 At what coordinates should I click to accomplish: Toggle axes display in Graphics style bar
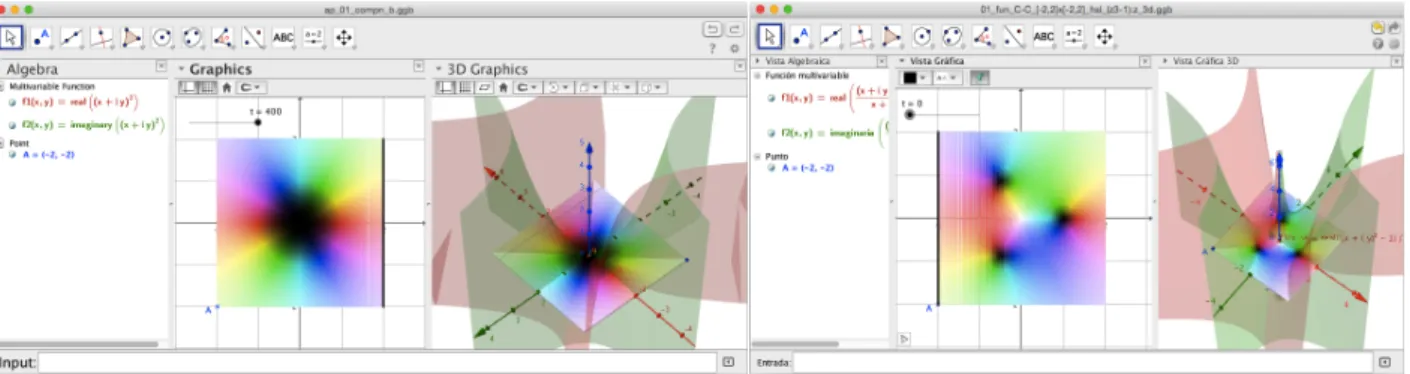(x=187, y=87)
